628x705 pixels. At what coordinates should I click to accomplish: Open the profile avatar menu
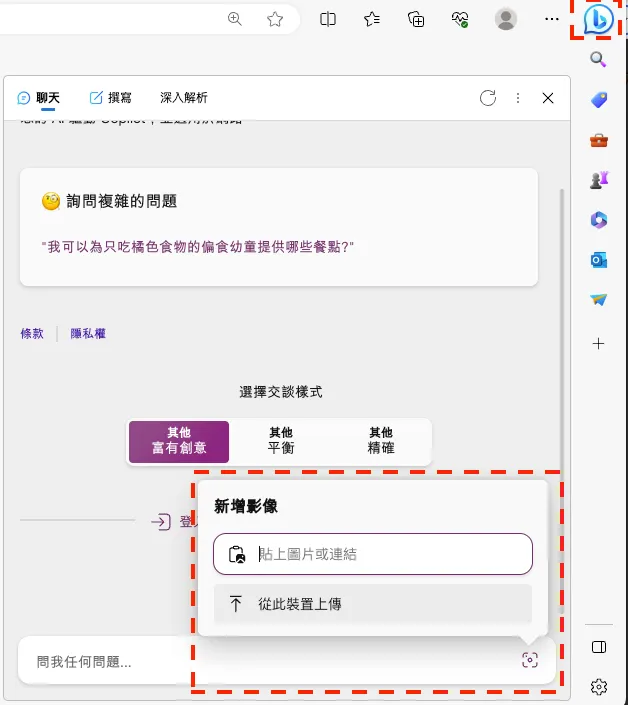click(x=506, y=19)
